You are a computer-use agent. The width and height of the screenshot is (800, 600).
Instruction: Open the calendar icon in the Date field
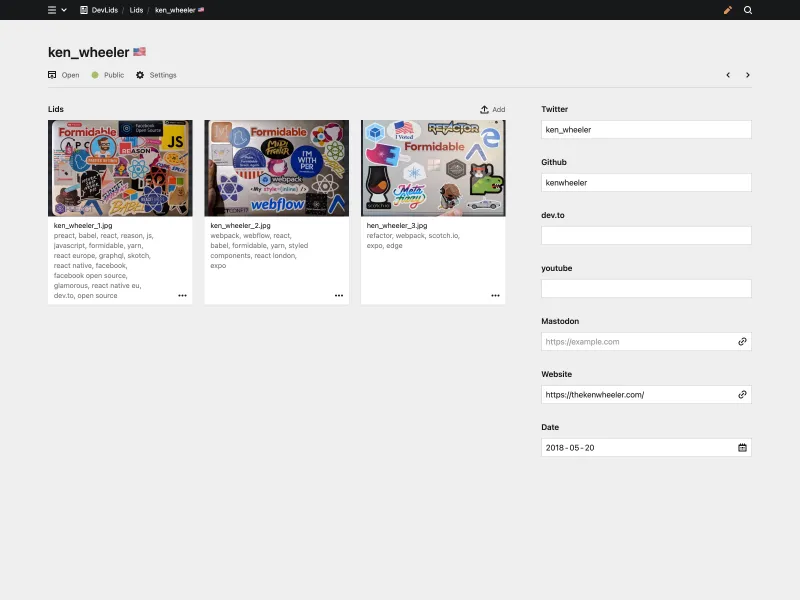tap(742, 447)
